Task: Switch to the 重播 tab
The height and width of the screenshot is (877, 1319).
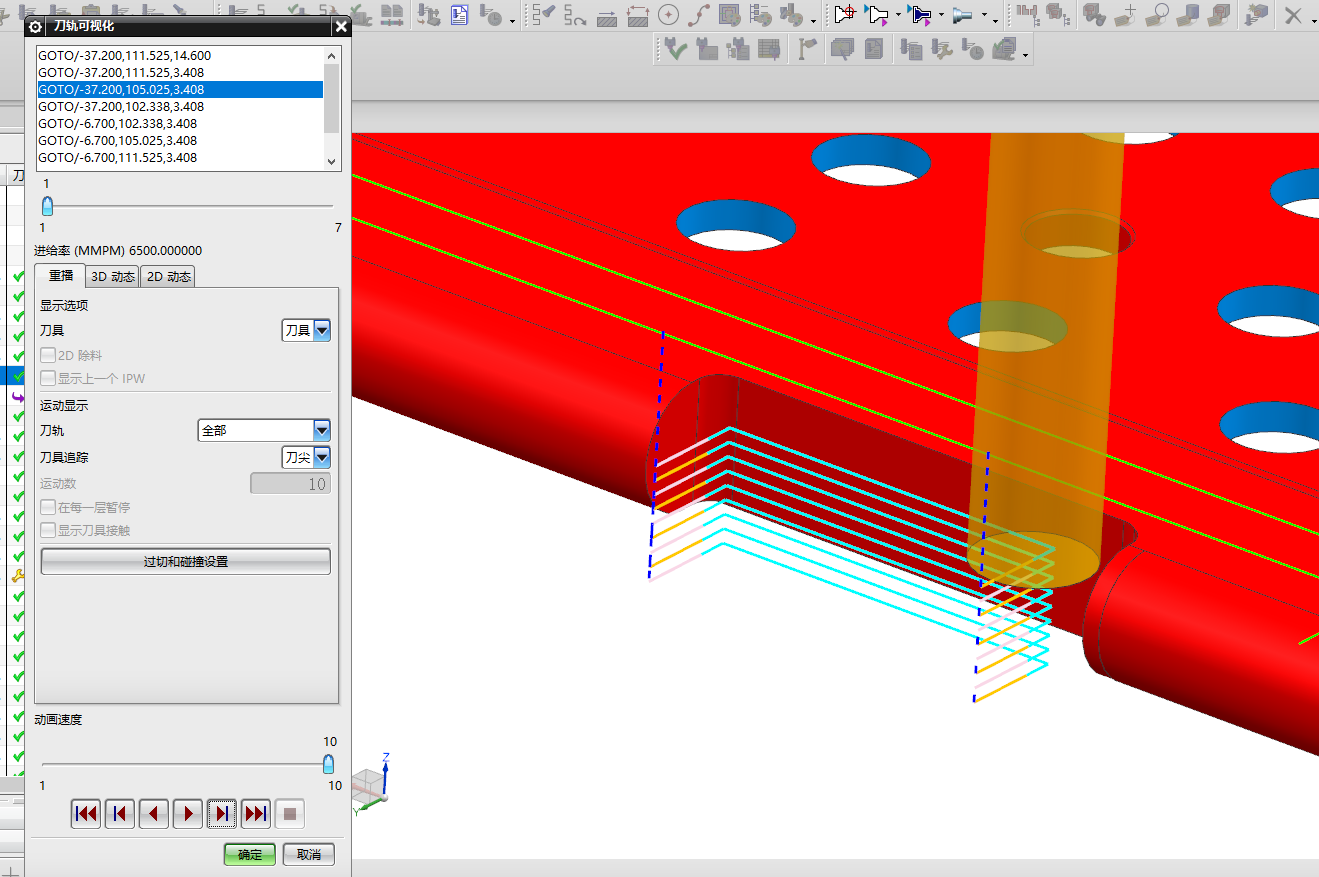Action: (x=61, y=276)
